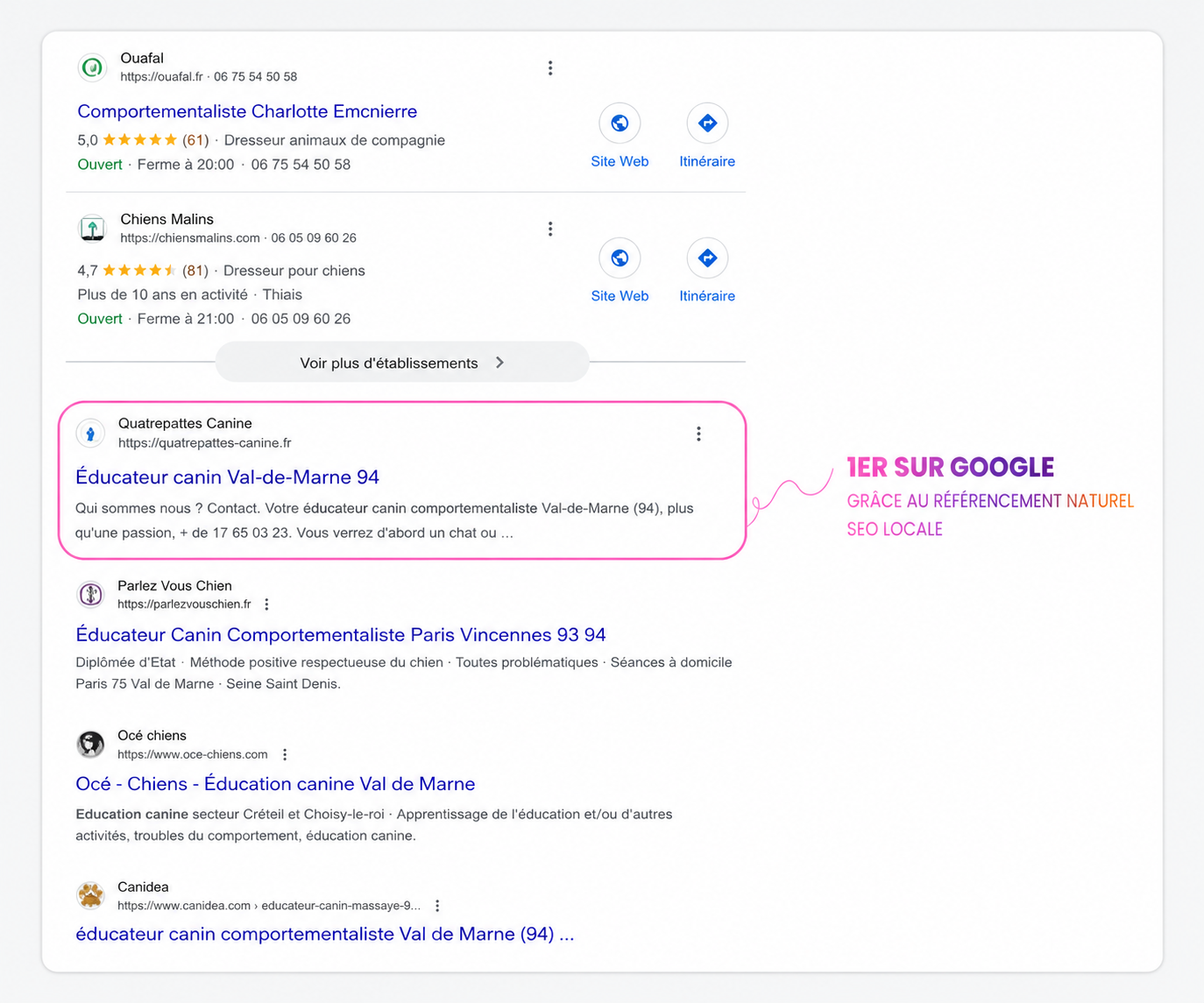
Task: Open the three-dot menu for Chiens Malins
Action: [550, 230]
